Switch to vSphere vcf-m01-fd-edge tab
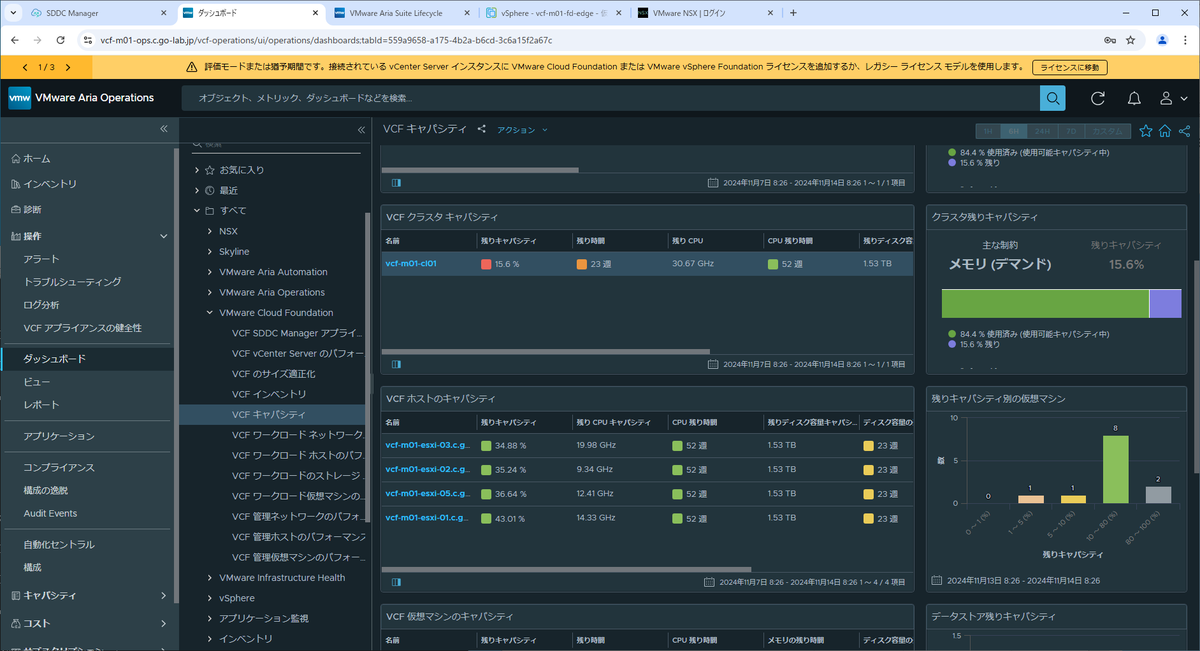The width and height of the screenshot is (1200, 651). (x=552, y=13)
